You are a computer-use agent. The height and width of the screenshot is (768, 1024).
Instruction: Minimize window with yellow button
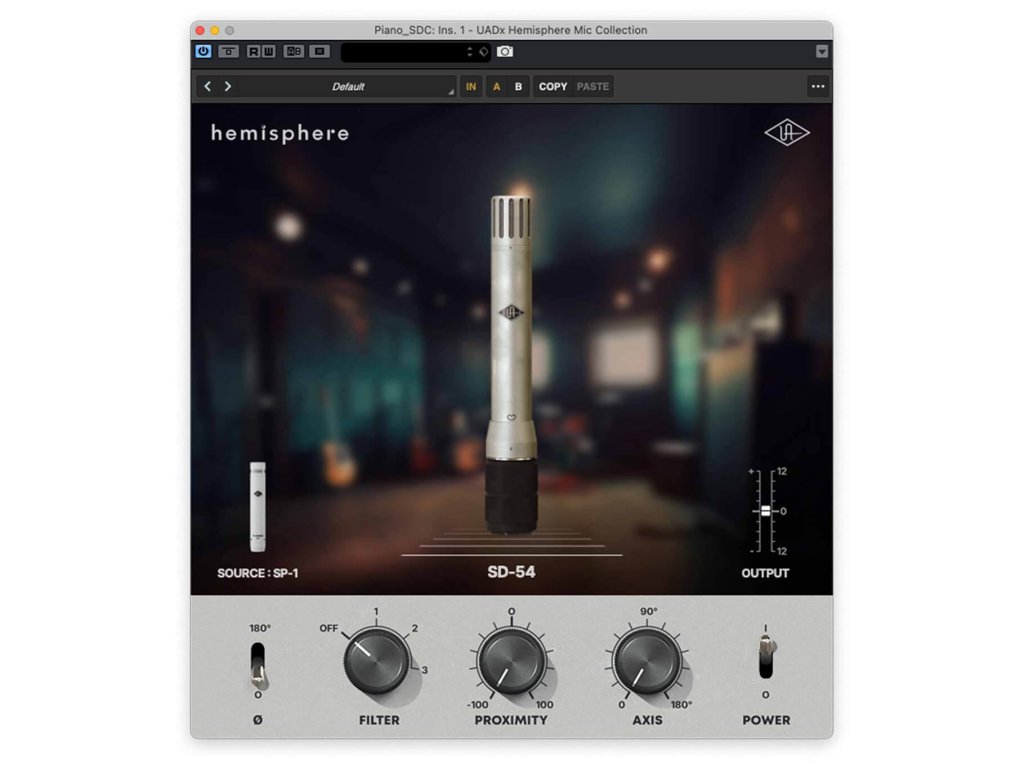coord(215,30)
